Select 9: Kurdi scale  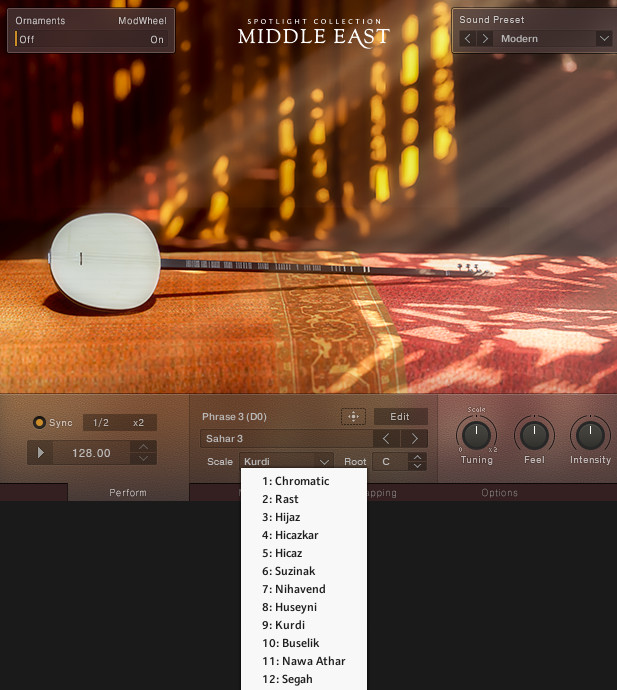tap(304, 625)
